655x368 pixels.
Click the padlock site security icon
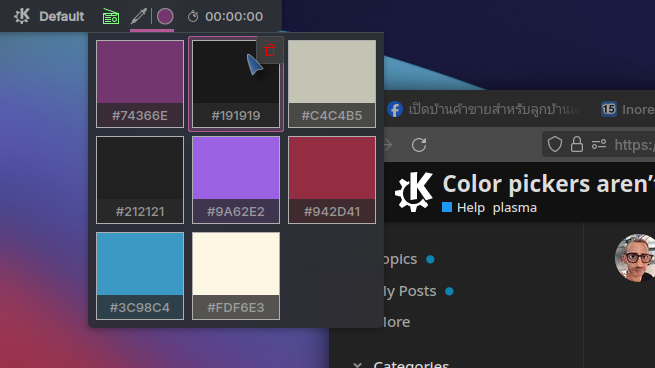(x=577, y=145)
